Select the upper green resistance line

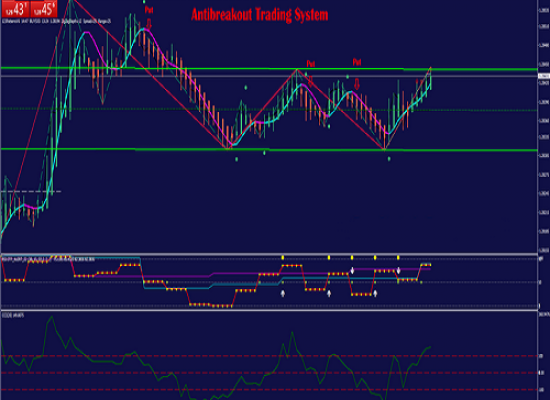coord(269,69)
